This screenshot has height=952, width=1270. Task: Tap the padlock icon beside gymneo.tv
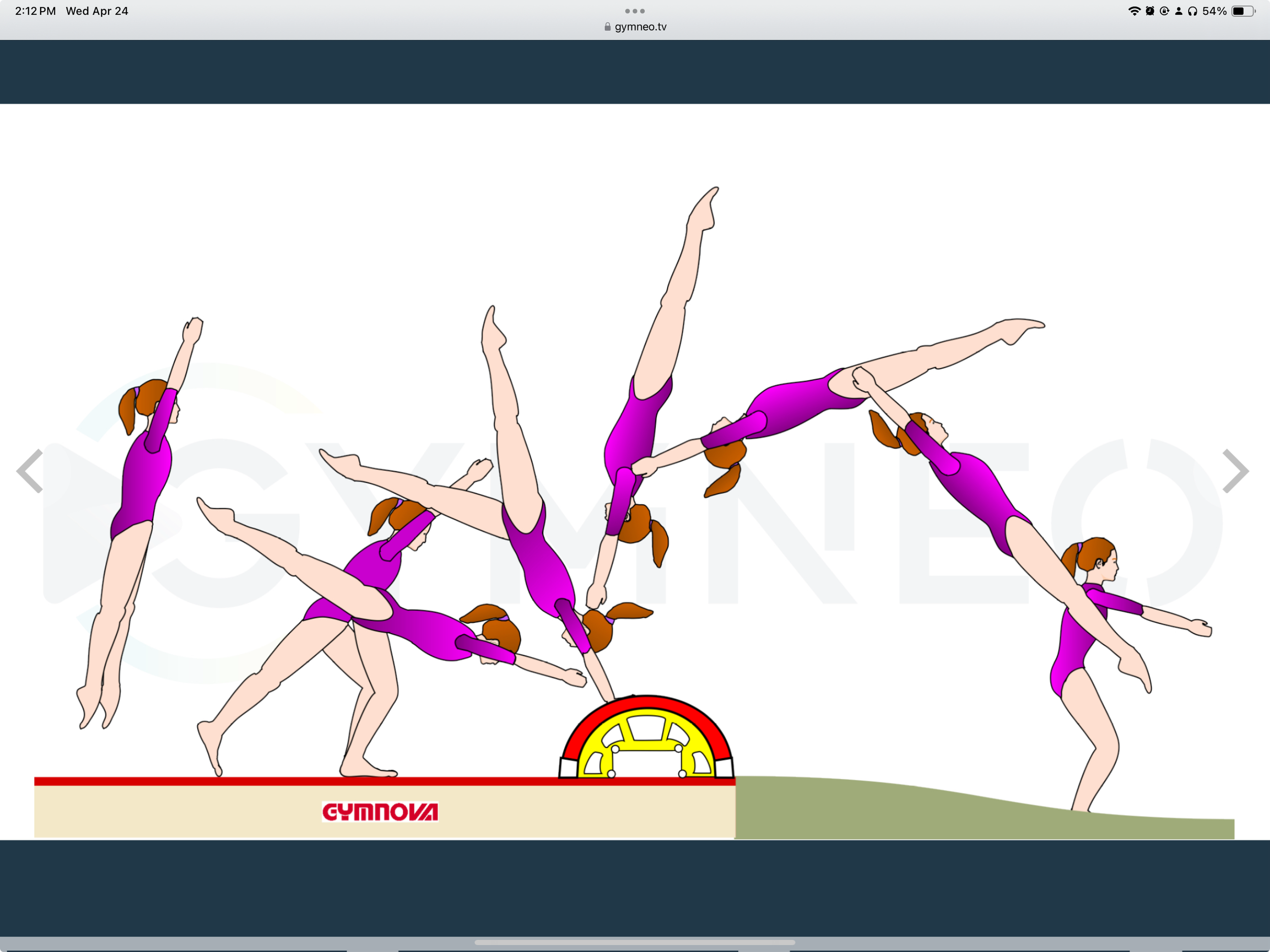pyautogui.click(x=607, y=26)
